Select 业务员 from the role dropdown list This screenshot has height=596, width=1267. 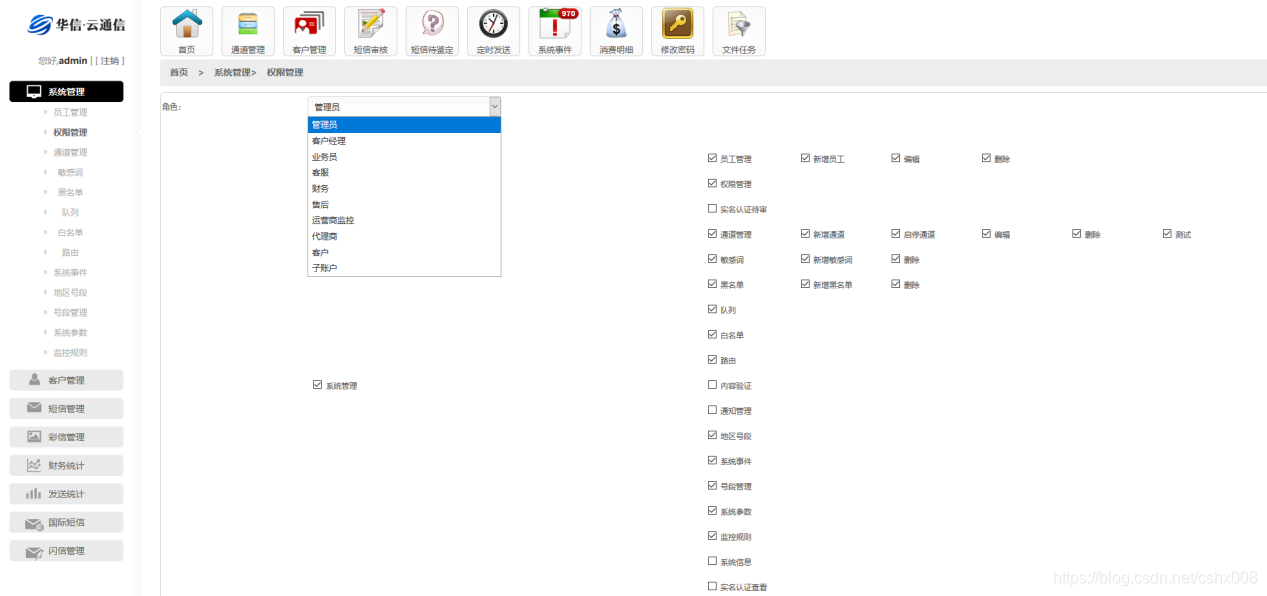tap(404, 157)
